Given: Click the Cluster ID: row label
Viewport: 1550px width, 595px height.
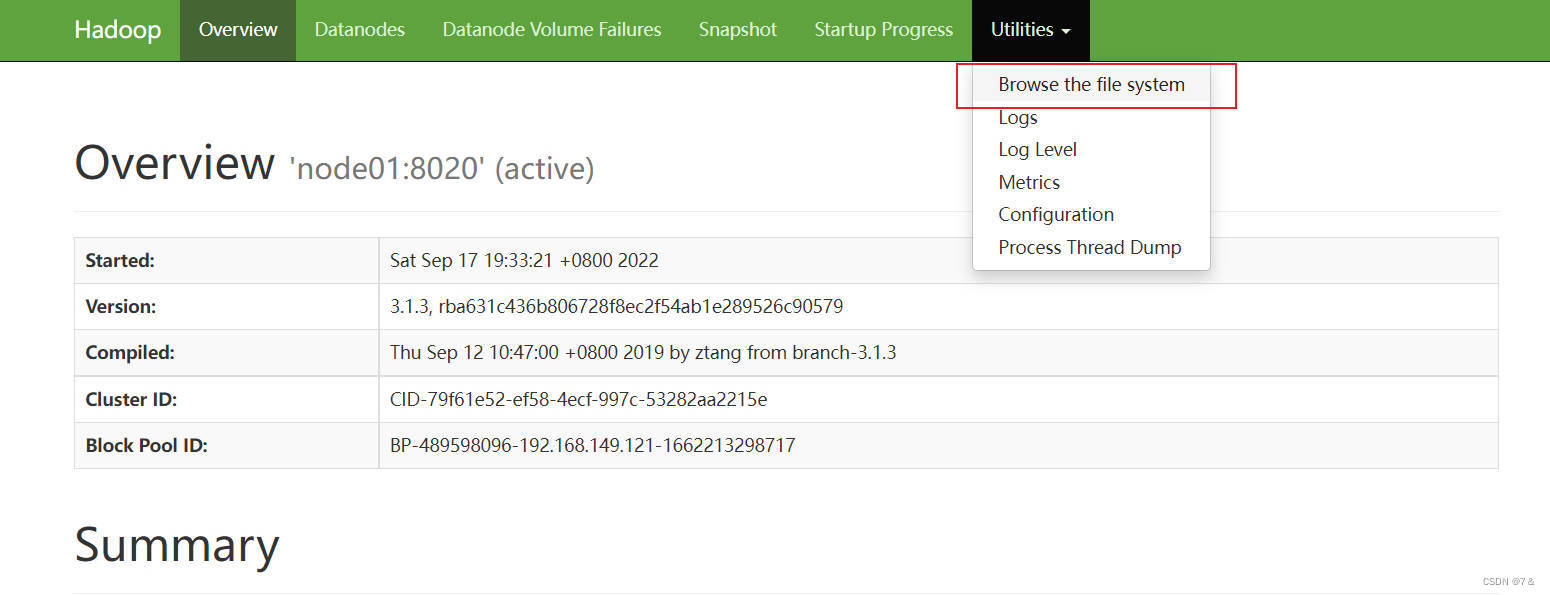Looking at the screenshot, I should 131,400.
